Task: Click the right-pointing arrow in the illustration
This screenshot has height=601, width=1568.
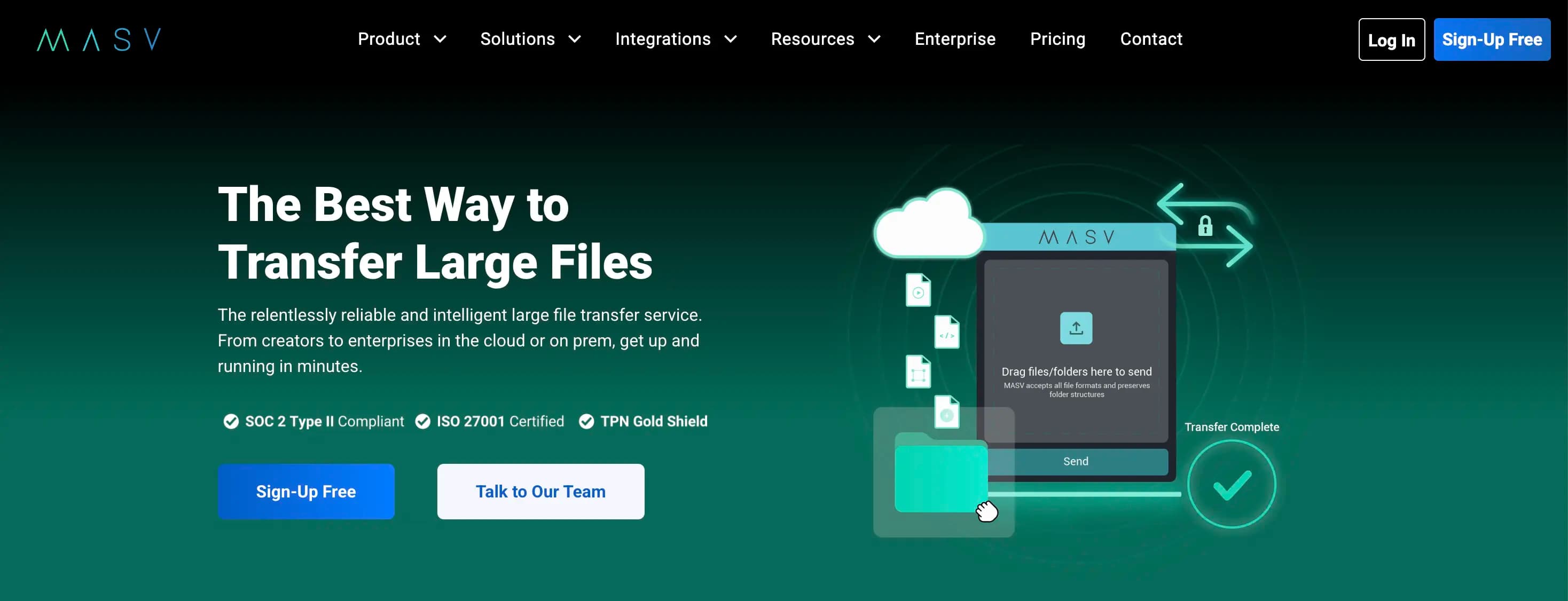Action: tap(1214, 246)
